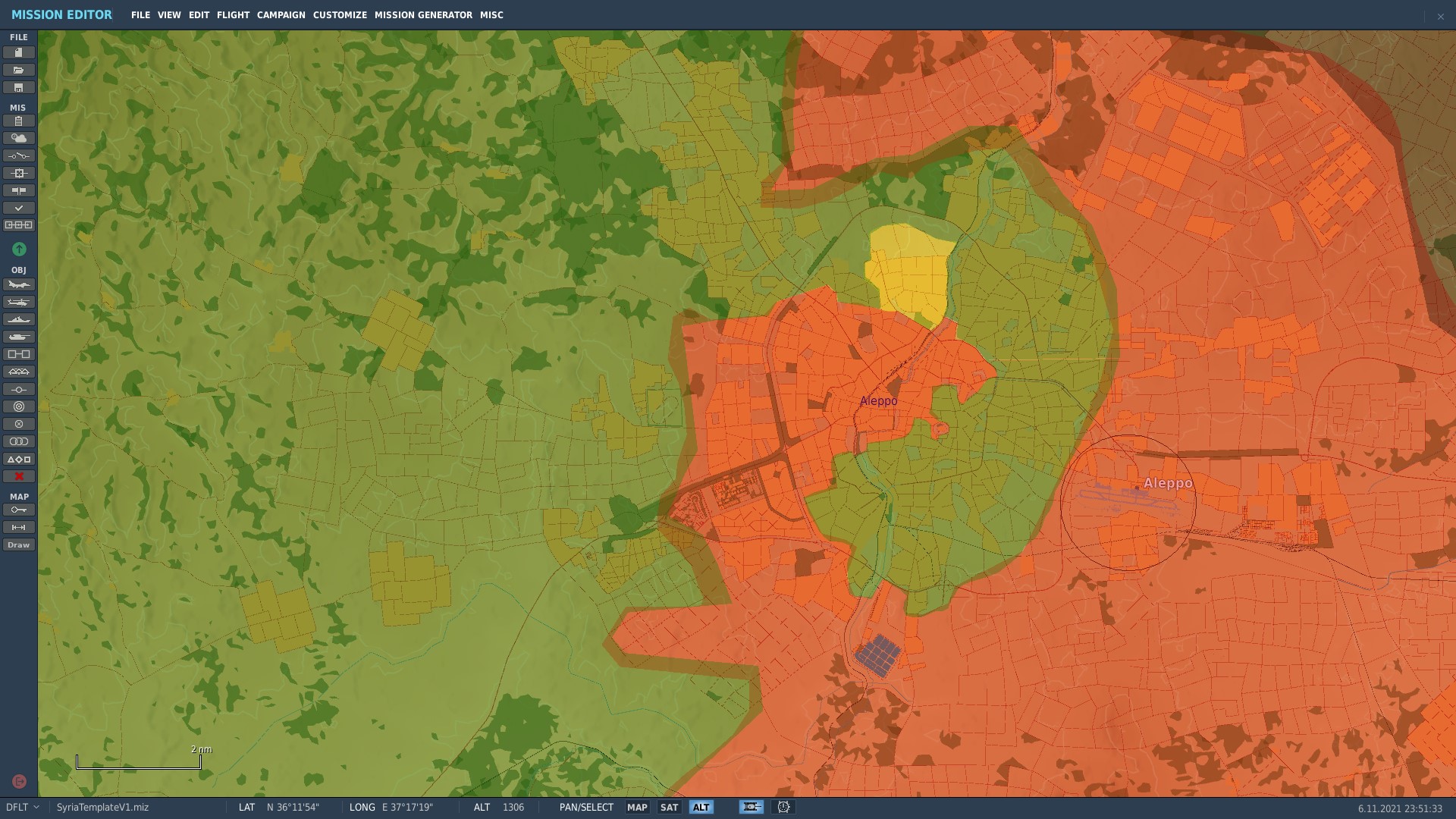Select the airplane group tool
Viewport: 1456px width, 819px height.
(x=19, y=284)
